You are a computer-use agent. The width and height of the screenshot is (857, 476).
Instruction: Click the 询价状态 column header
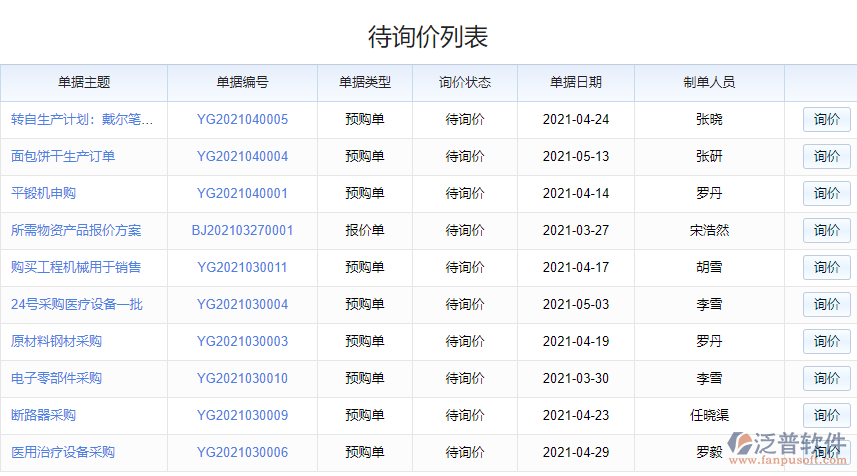point(465,82)
